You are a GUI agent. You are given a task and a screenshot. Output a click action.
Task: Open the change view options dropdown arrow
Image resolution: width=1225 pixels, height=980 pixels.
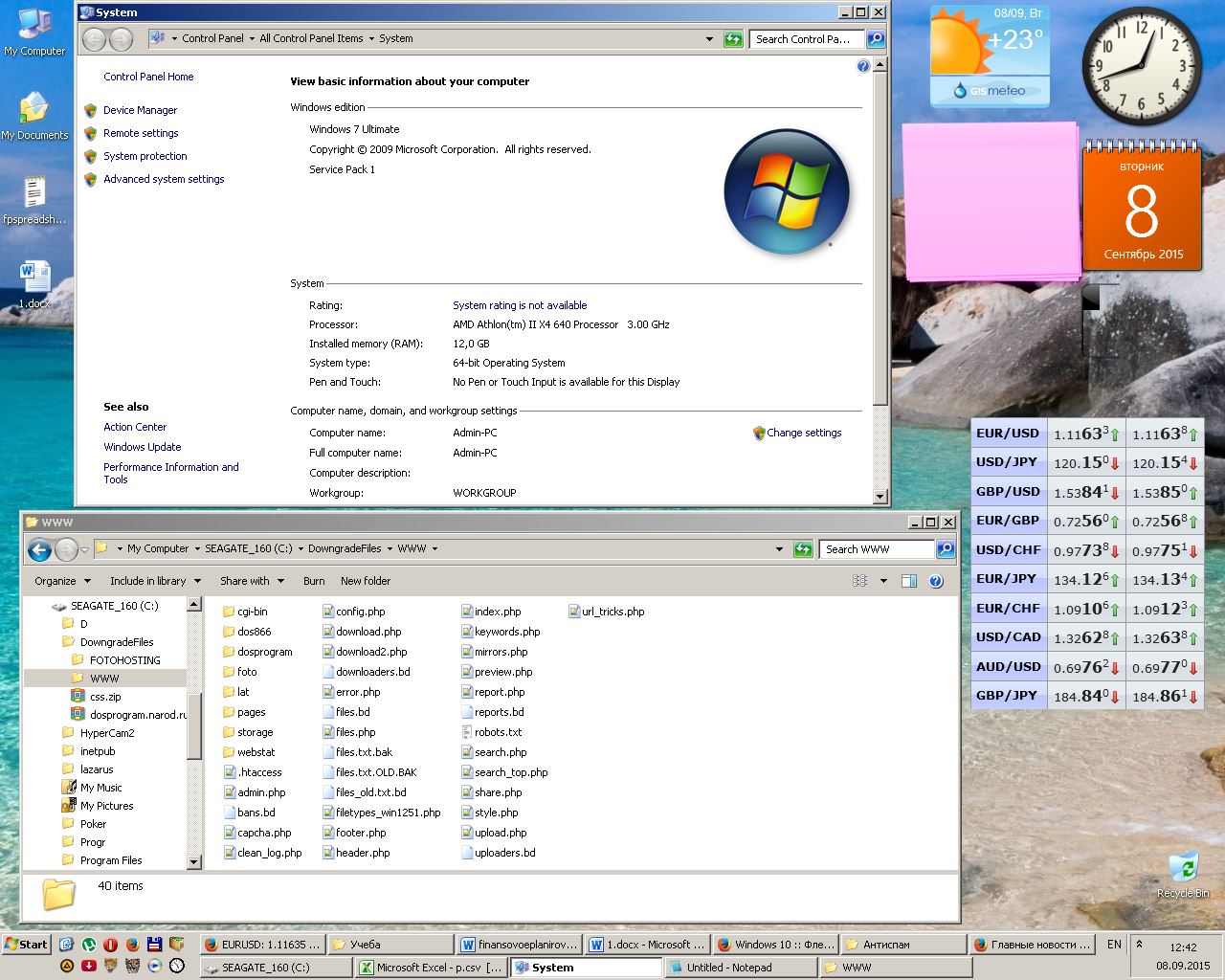coord(883,581)
